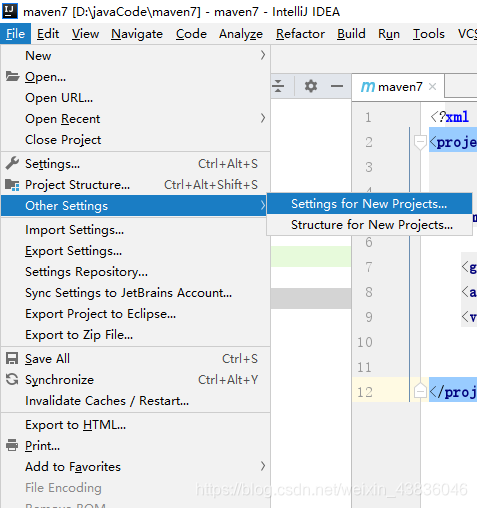Expand the New submenu arrow
This screenshot has width=477, height=508.
(x=263, y=55)
